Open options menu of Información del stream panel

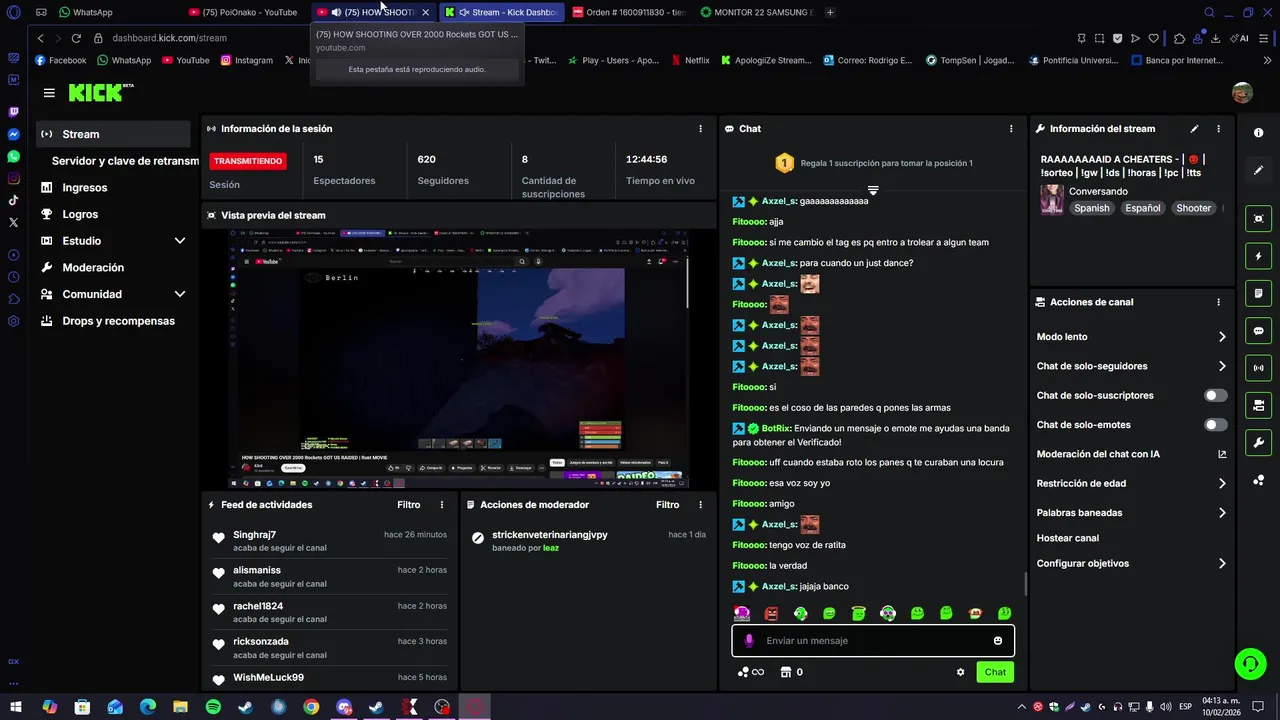tap(1218, 129)
